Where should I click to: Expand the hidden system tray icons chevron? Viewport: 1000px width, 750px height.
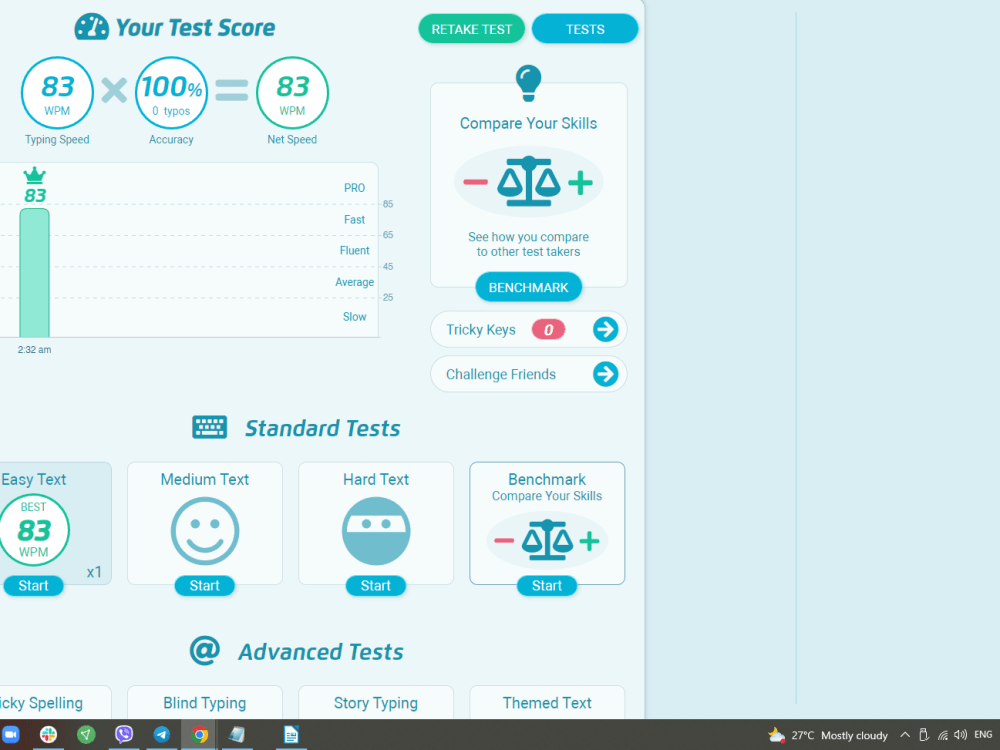(904, 735)
